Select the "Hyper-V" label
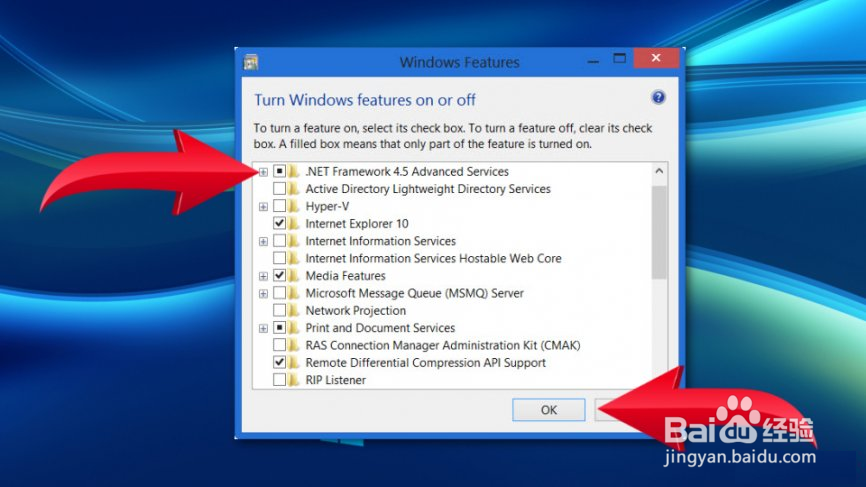Screen dimensions: 866x487 (x=327, y=207)
